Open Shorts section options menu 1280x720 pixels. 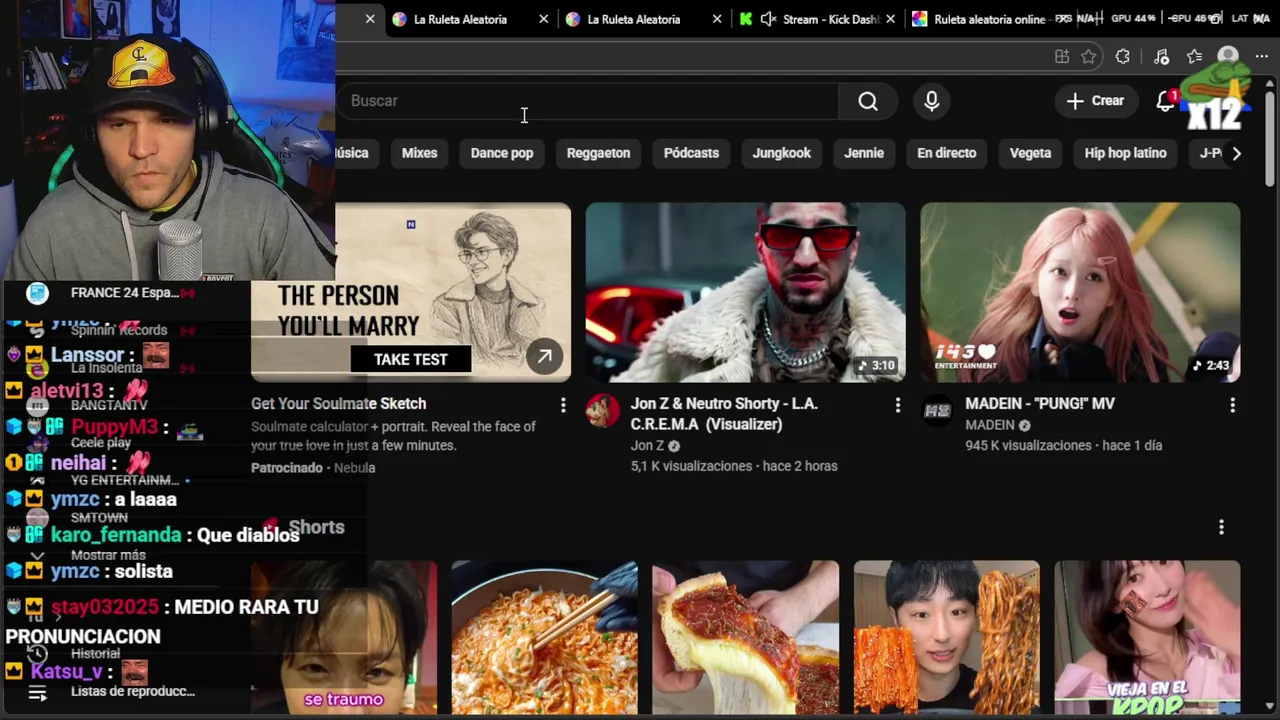point(1221,527)
